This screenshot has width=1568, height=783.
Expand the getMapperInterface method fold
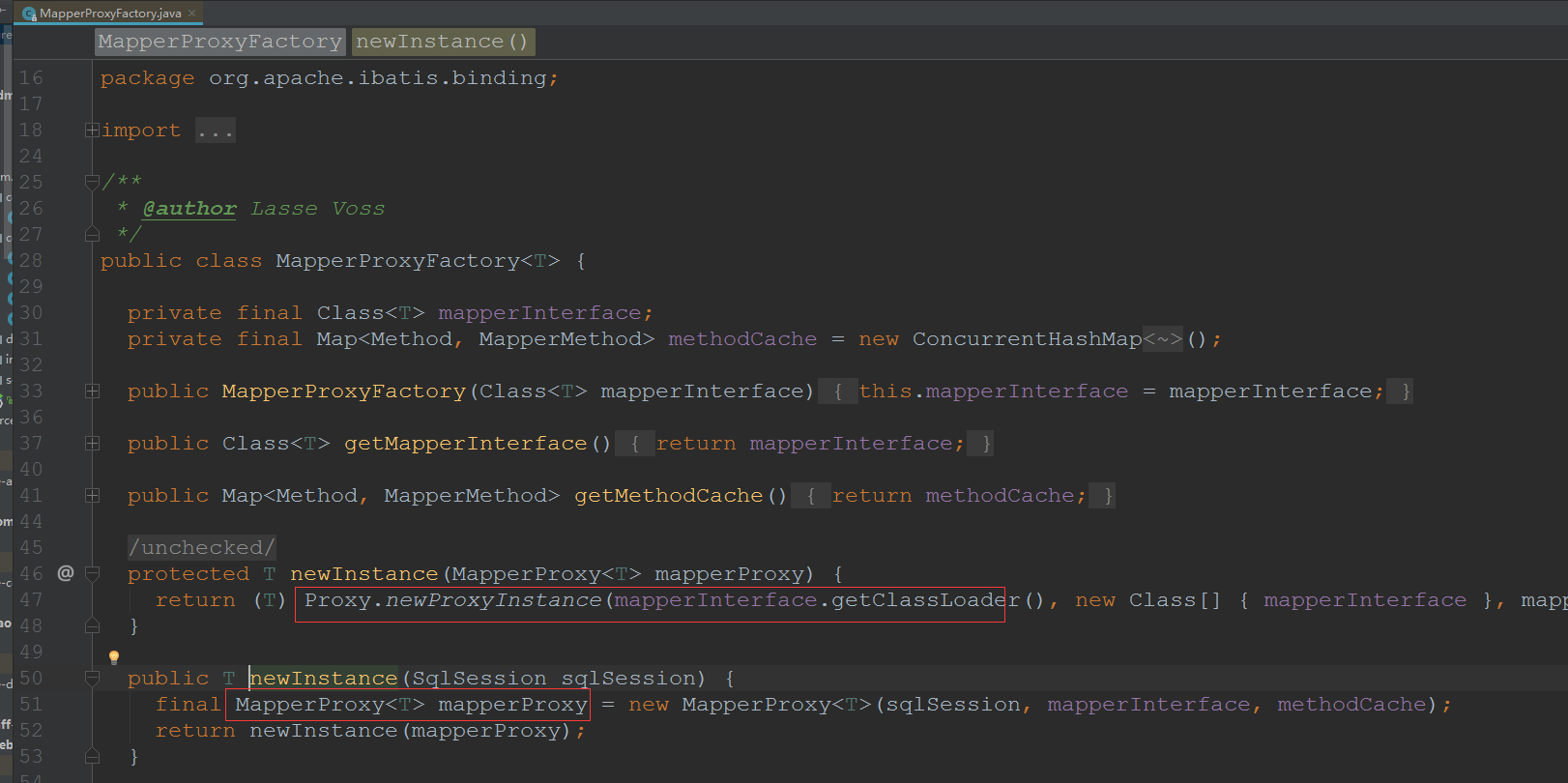(92, 443)
